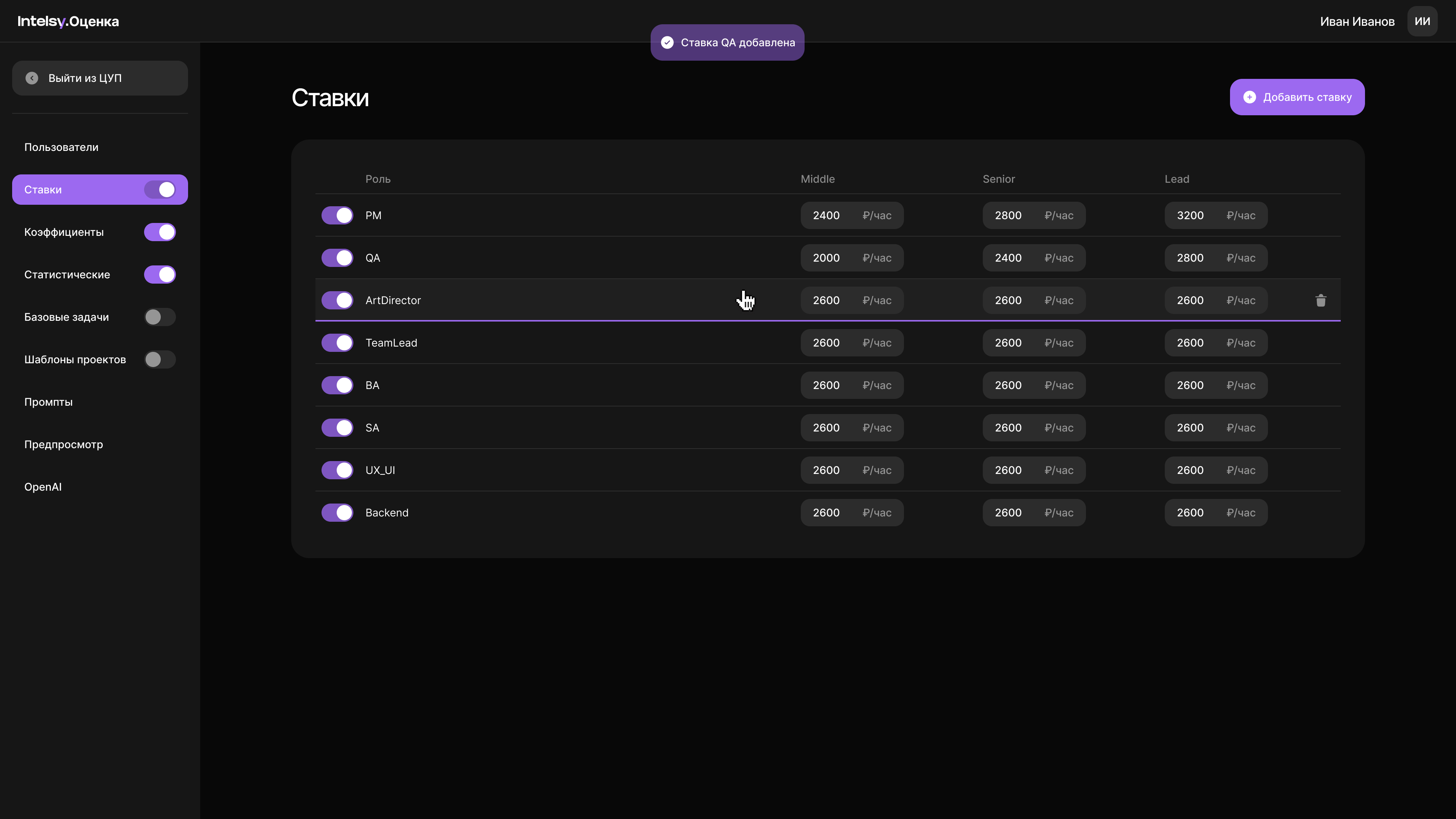
Task: Enable the Базовые задачи sidebar toggle
Action: (x=159, y=317)
